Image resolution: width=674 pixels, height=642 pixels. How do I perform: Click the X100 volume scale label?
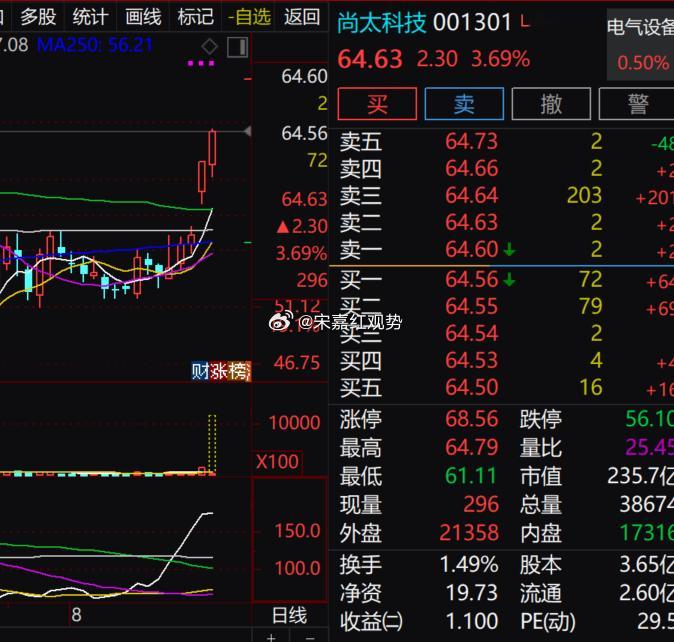(x=277, y=462)
